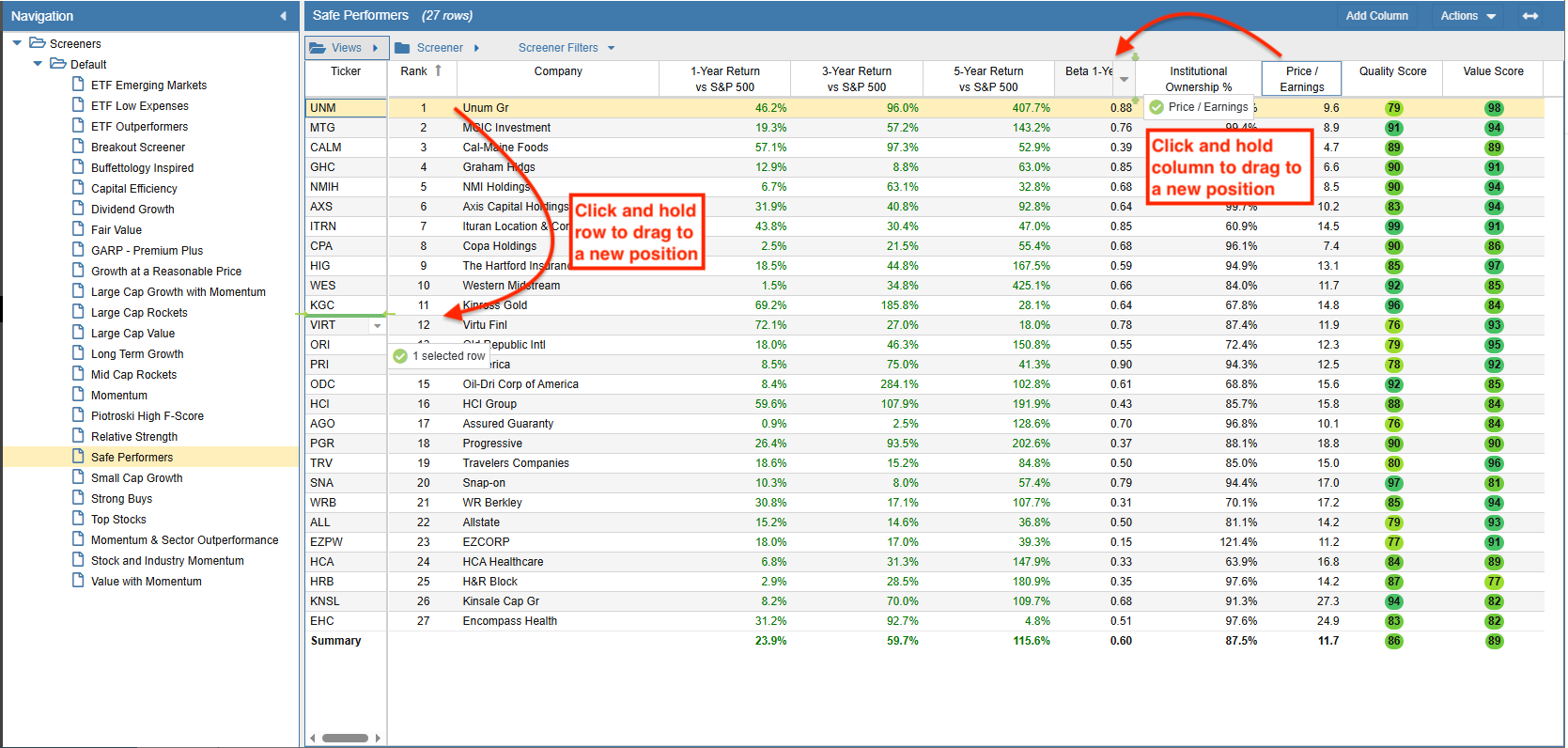Image resolution: width=1568 pixels, height=748 pixels.
Task: Open the Actions dropdown menu
Action: coord(1468,16)
